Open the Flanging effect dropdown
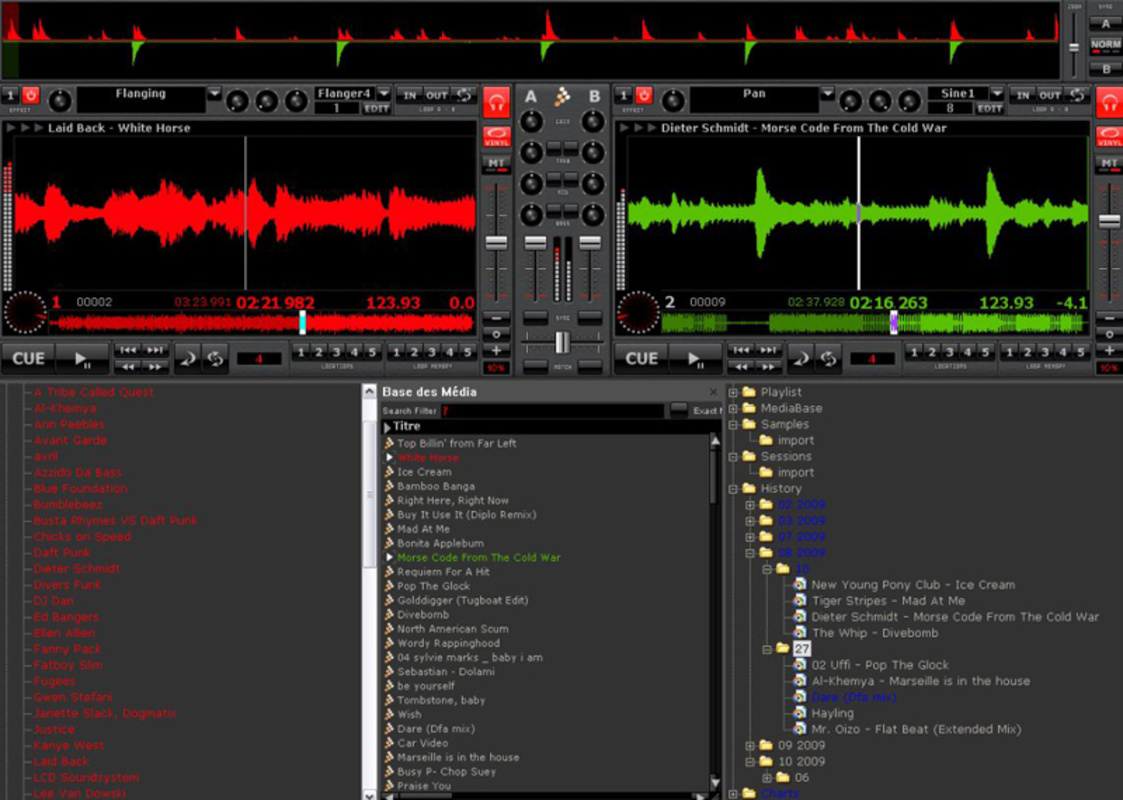Viewport: 1123px width, 800px height. click(214, 95)
